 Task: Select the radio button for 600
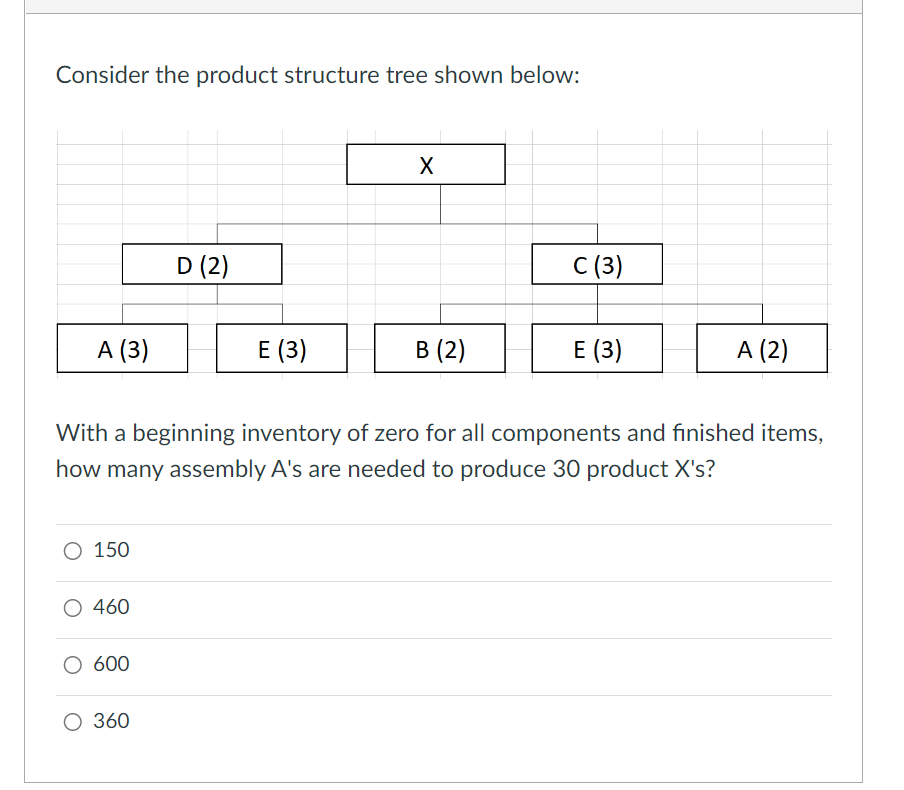pyautogui.click(x=71, y=664)
